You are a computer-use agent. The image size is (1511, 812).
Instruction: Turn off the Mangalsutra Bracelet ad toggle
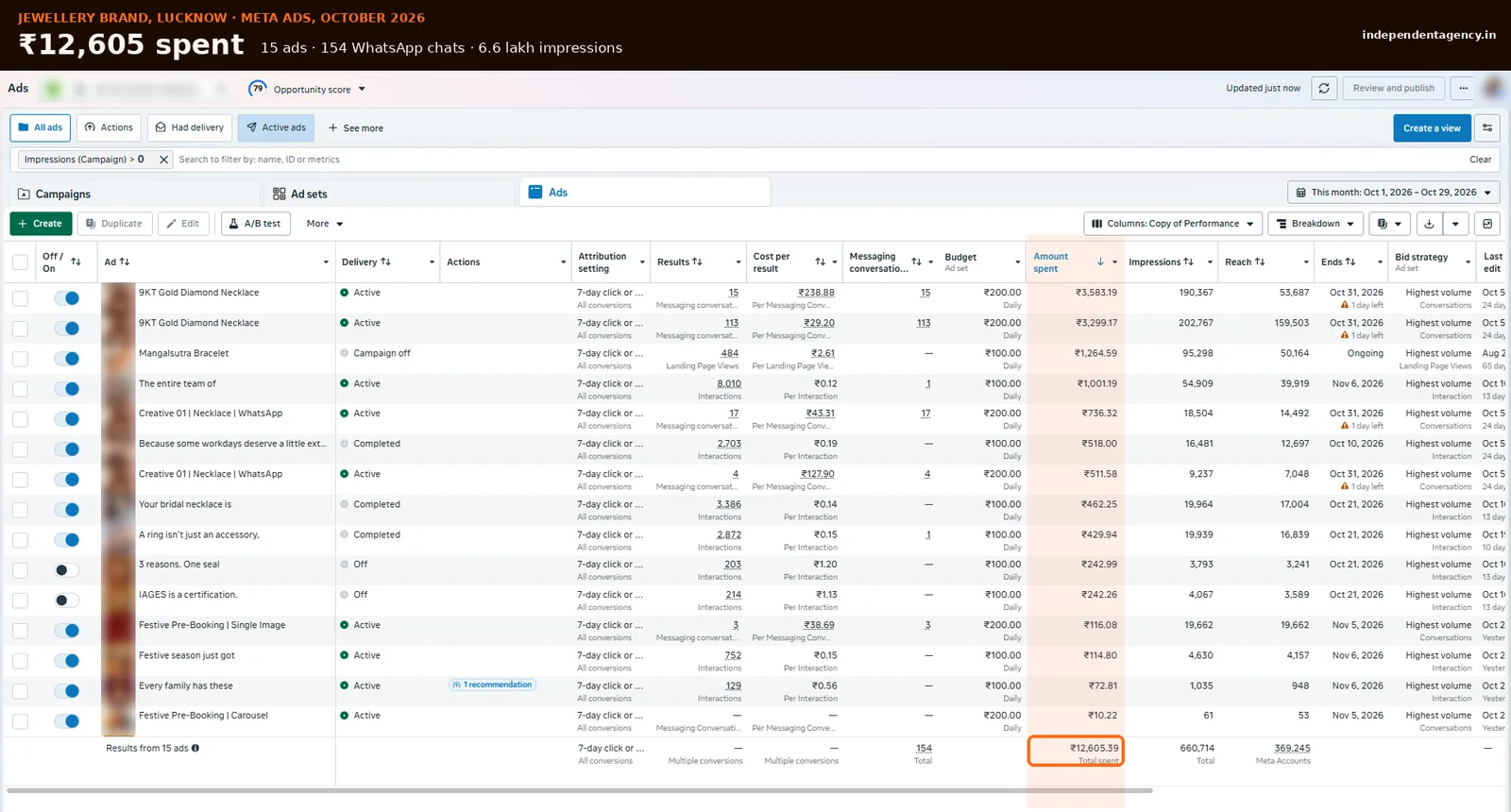pyautogui.click(x=66, y=359)
